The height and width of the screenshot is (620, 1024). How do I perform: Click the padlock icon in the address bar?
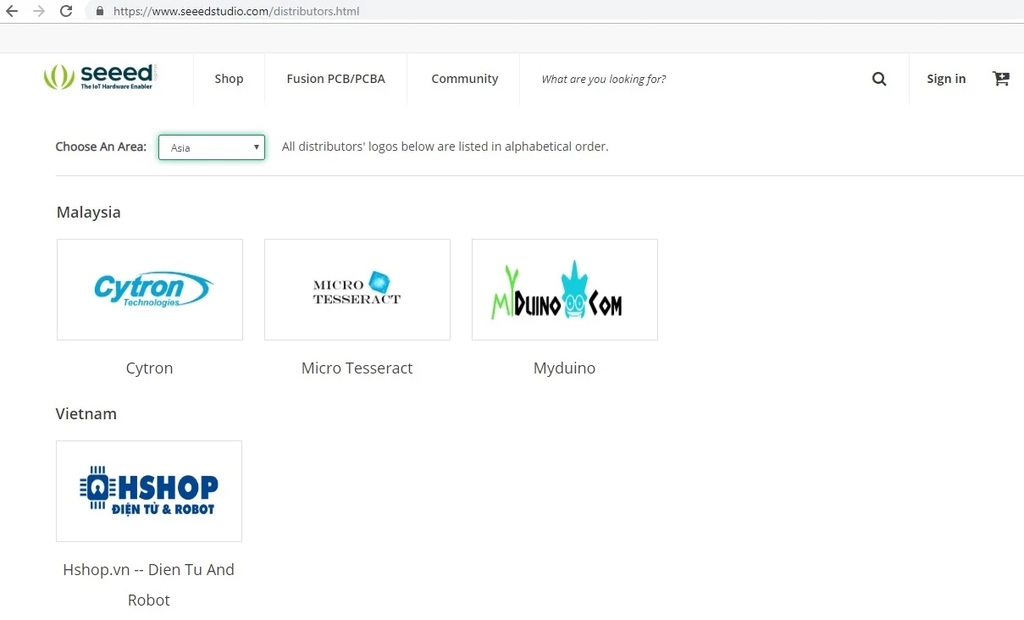pyautogui.click(x=100, y=11)
